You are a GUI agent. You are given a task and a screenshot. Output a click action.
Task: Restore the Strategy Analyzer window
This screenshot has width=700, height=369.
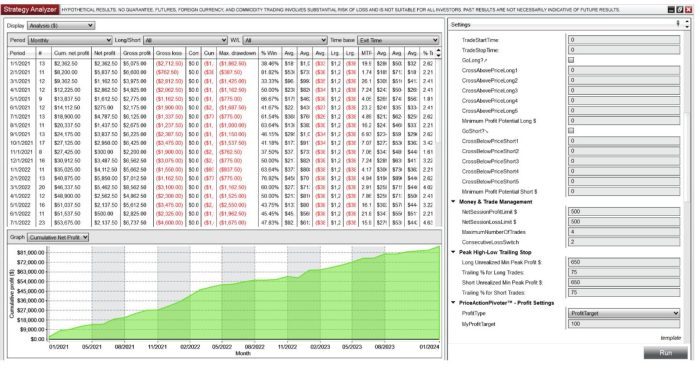coord(679,9)
